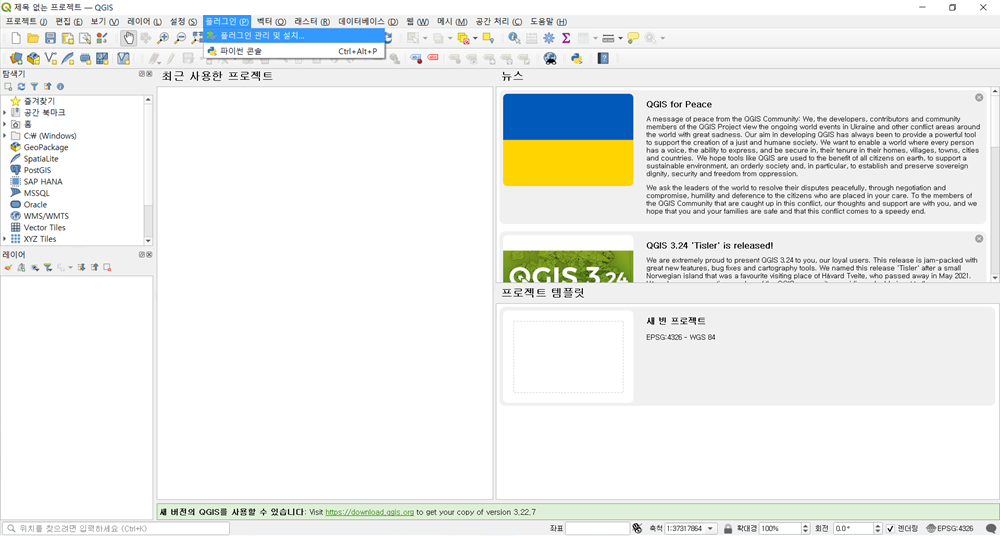Open the measure tool dropdown arrow
Viewport: 1000px width, 536px height.
620,38
